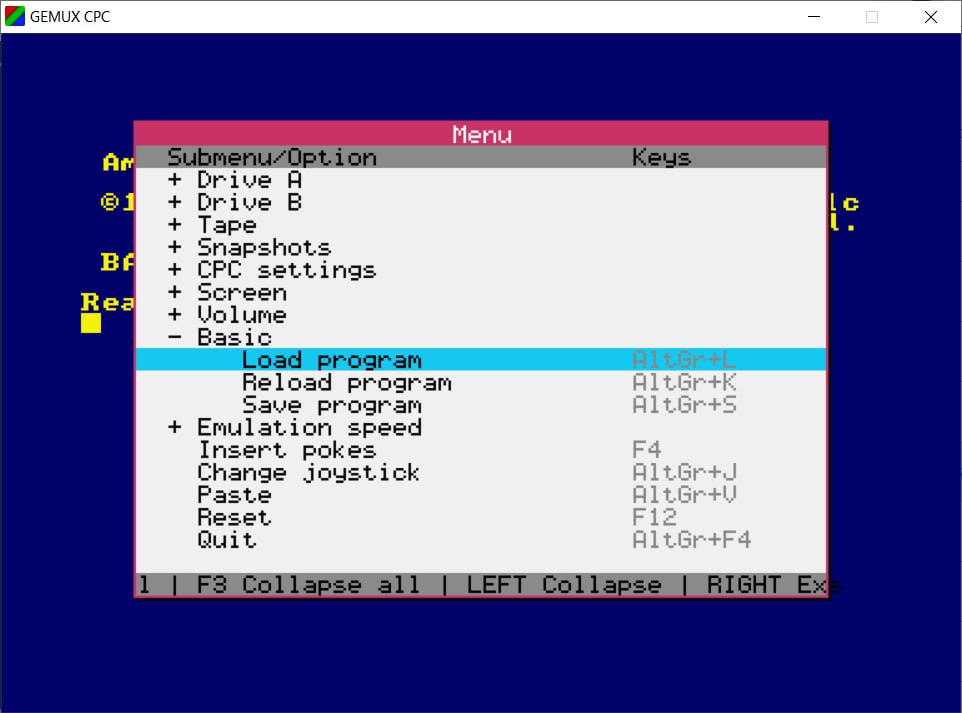The image size is (962, 713).
Task: Click the Keys column header
Action: click(661, 158)
